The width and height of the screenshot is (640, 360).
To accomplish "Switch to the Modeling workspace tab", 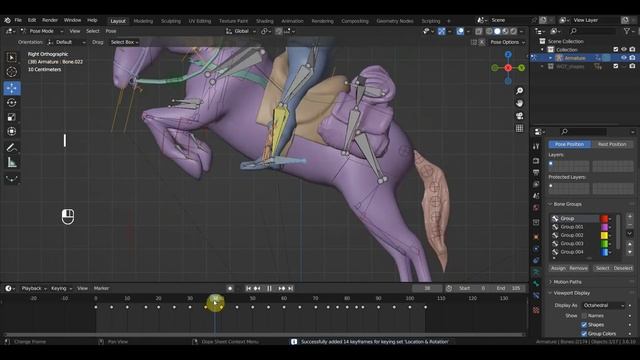I will [x=143, y=21].
